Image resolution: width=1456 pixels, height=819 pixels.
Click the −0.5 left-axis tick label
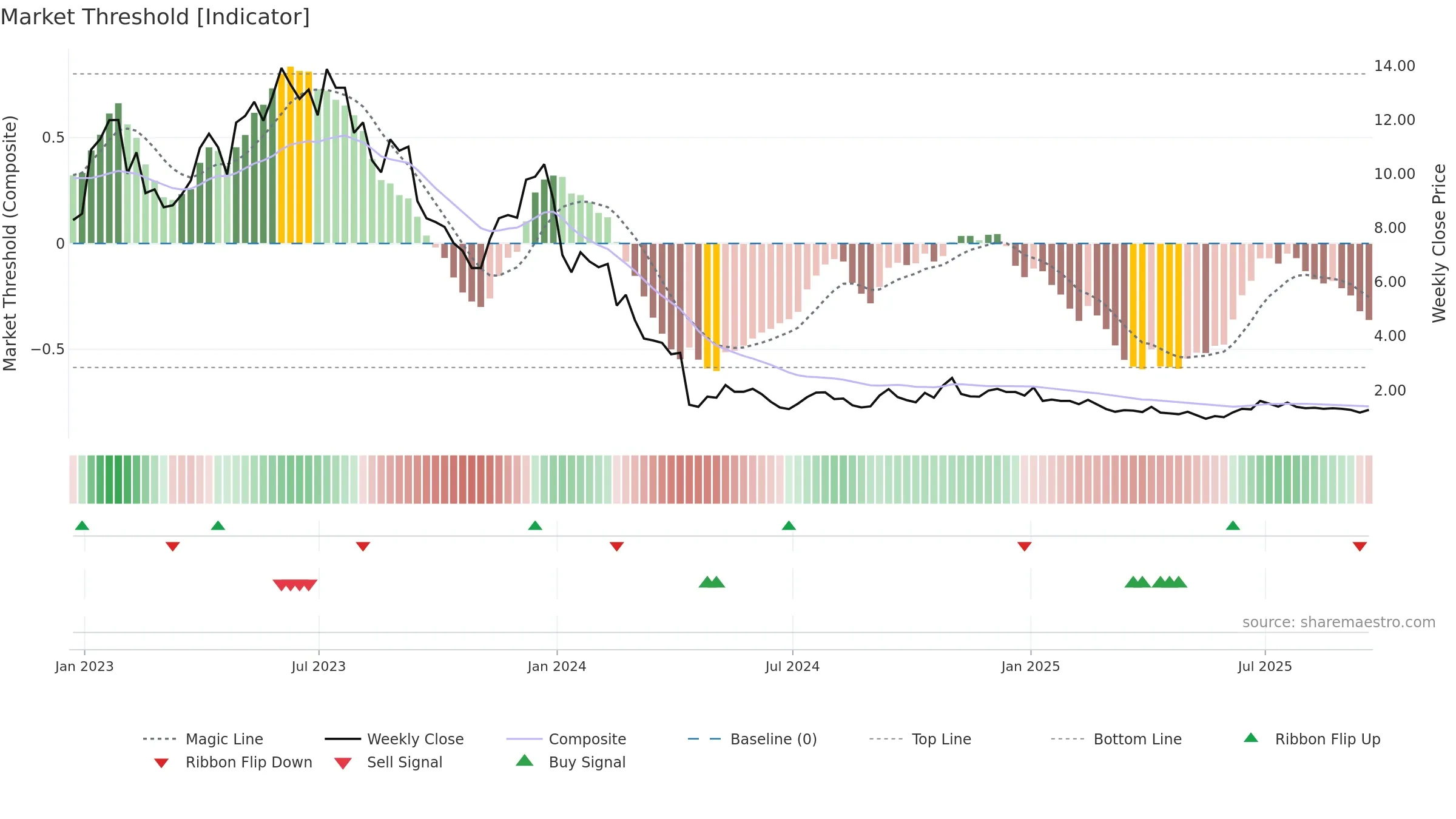[47, 349]
